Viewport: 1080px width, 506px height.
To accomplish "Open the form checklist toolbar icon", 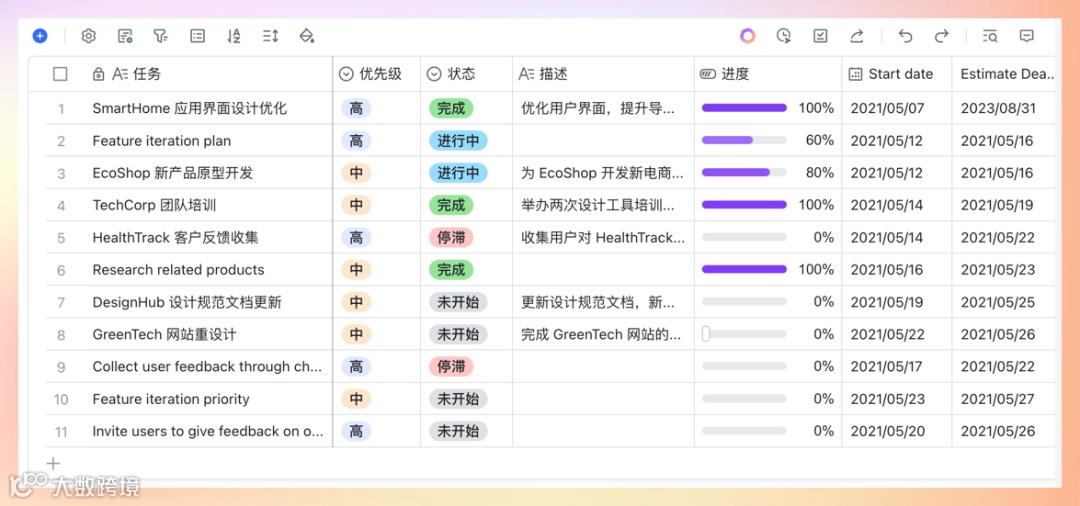I will coord(820,36).
